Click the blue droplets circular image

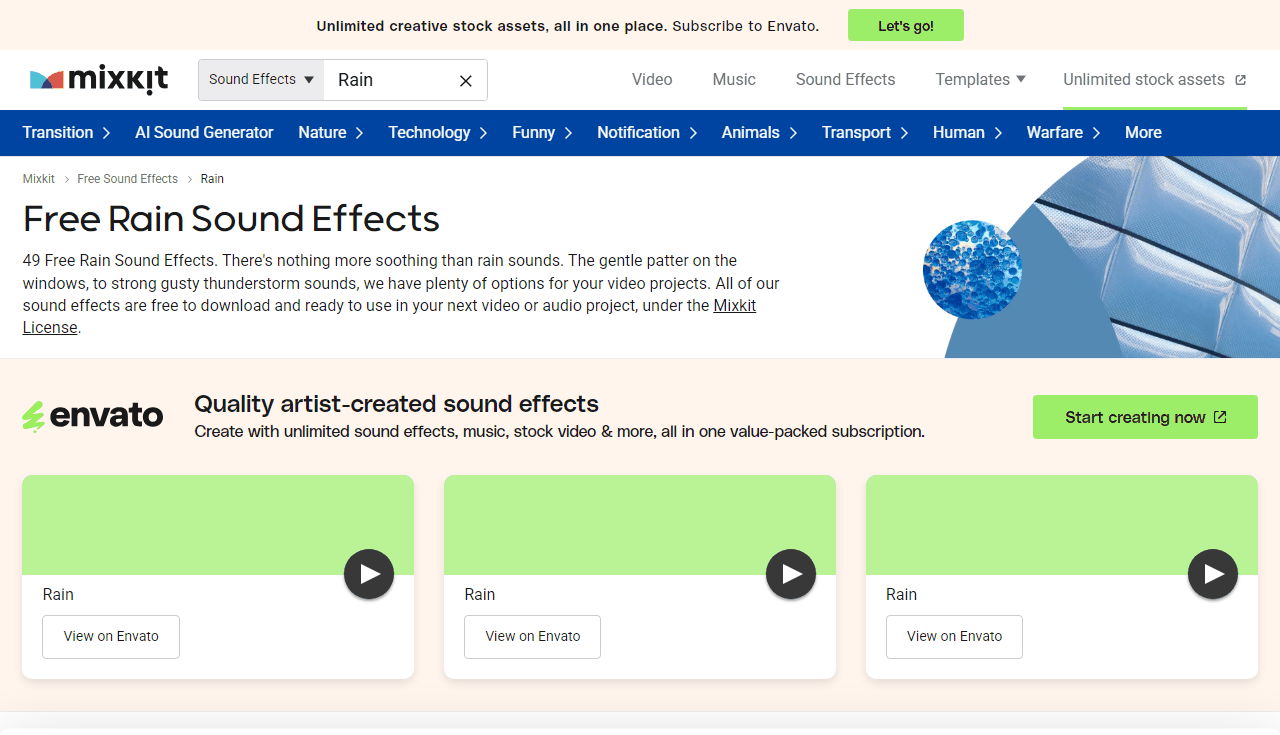[x=972, y=270]
